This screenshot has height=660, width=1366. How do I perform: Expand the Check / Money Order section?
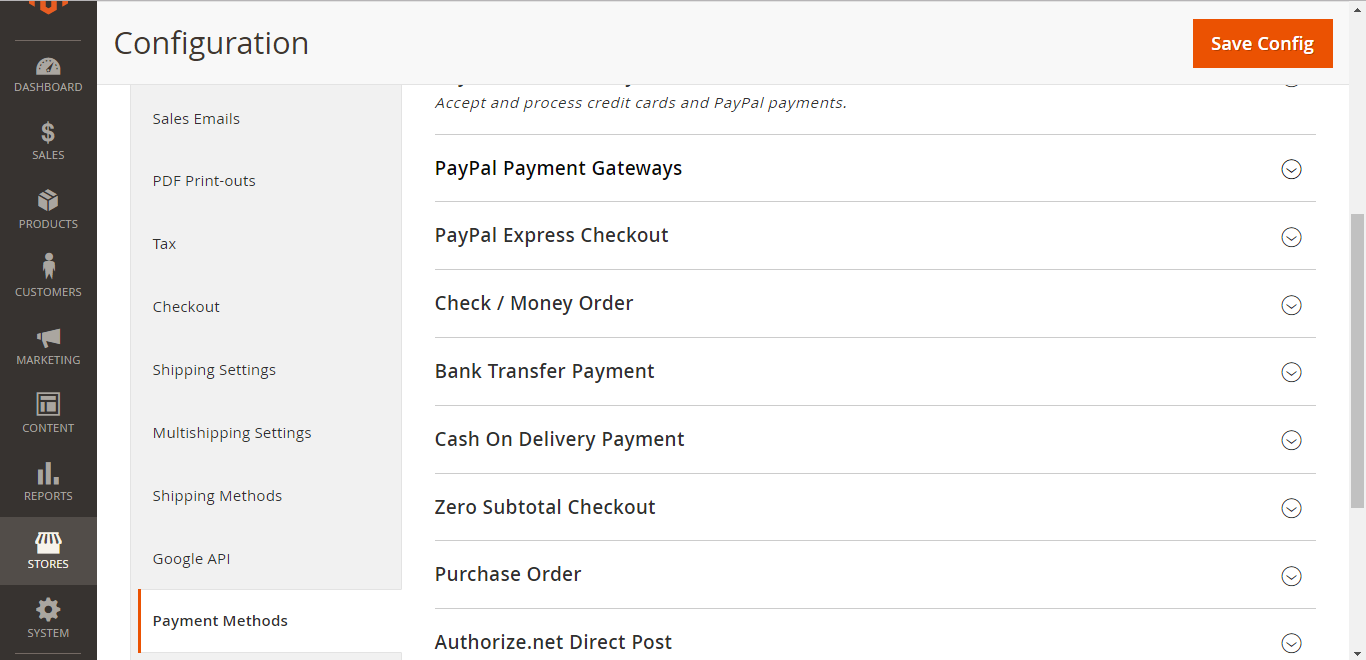pyautogui.click(x=875, y=304)
